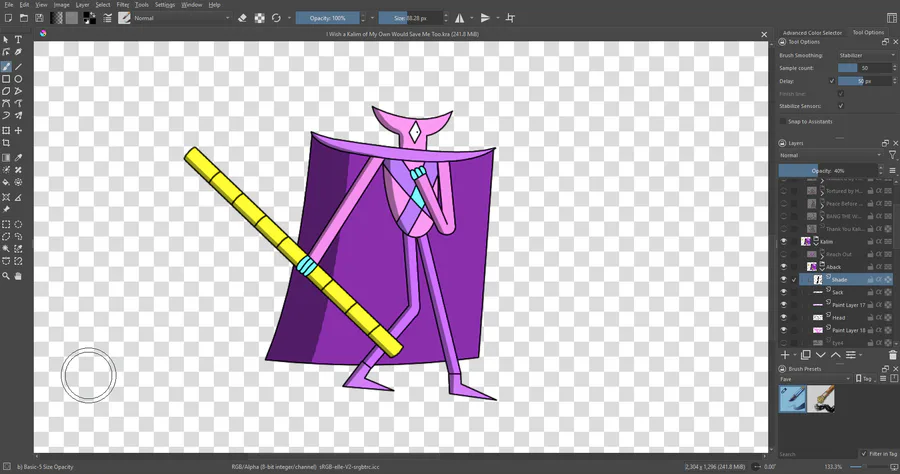900x474 pixels.
Task: Open layer blending mode Normal dropdown
Action: [830, 156]
